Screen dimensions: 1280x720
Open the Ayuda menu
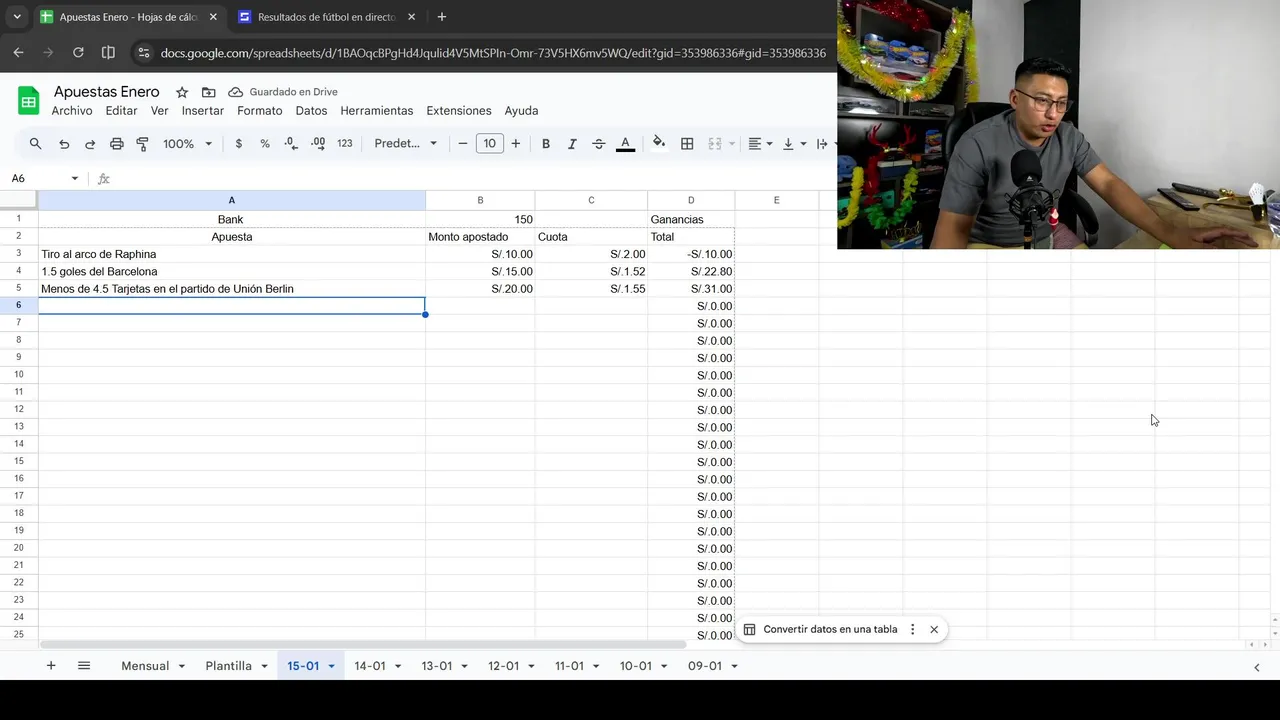pyautogui.click(x=521, y=111)
